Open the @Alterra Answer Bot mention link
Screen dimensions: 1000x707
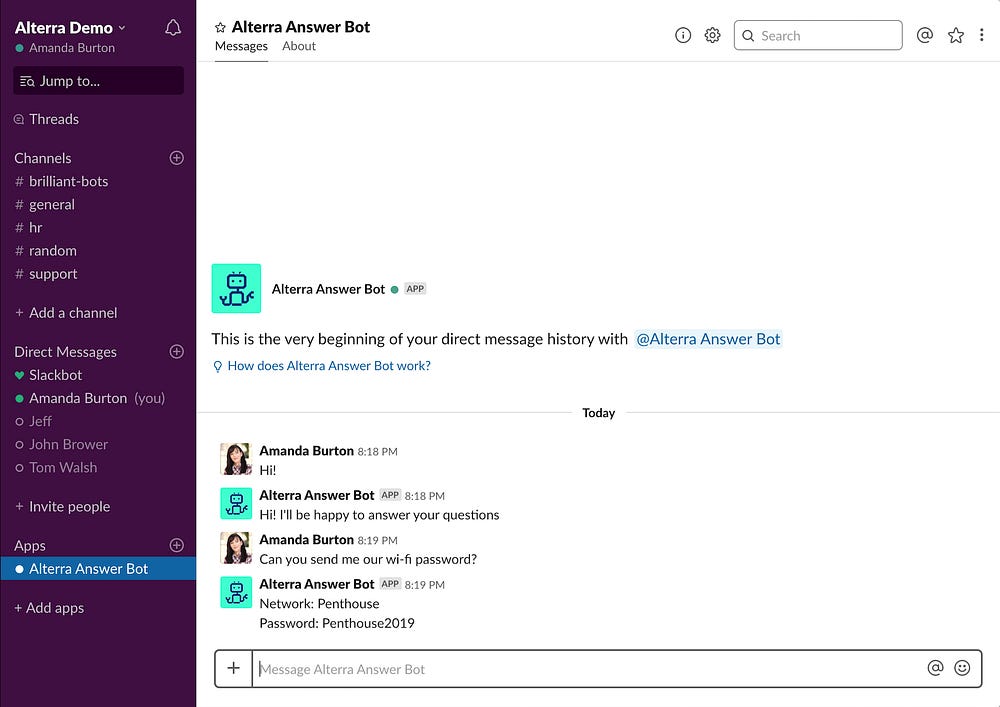708,339
